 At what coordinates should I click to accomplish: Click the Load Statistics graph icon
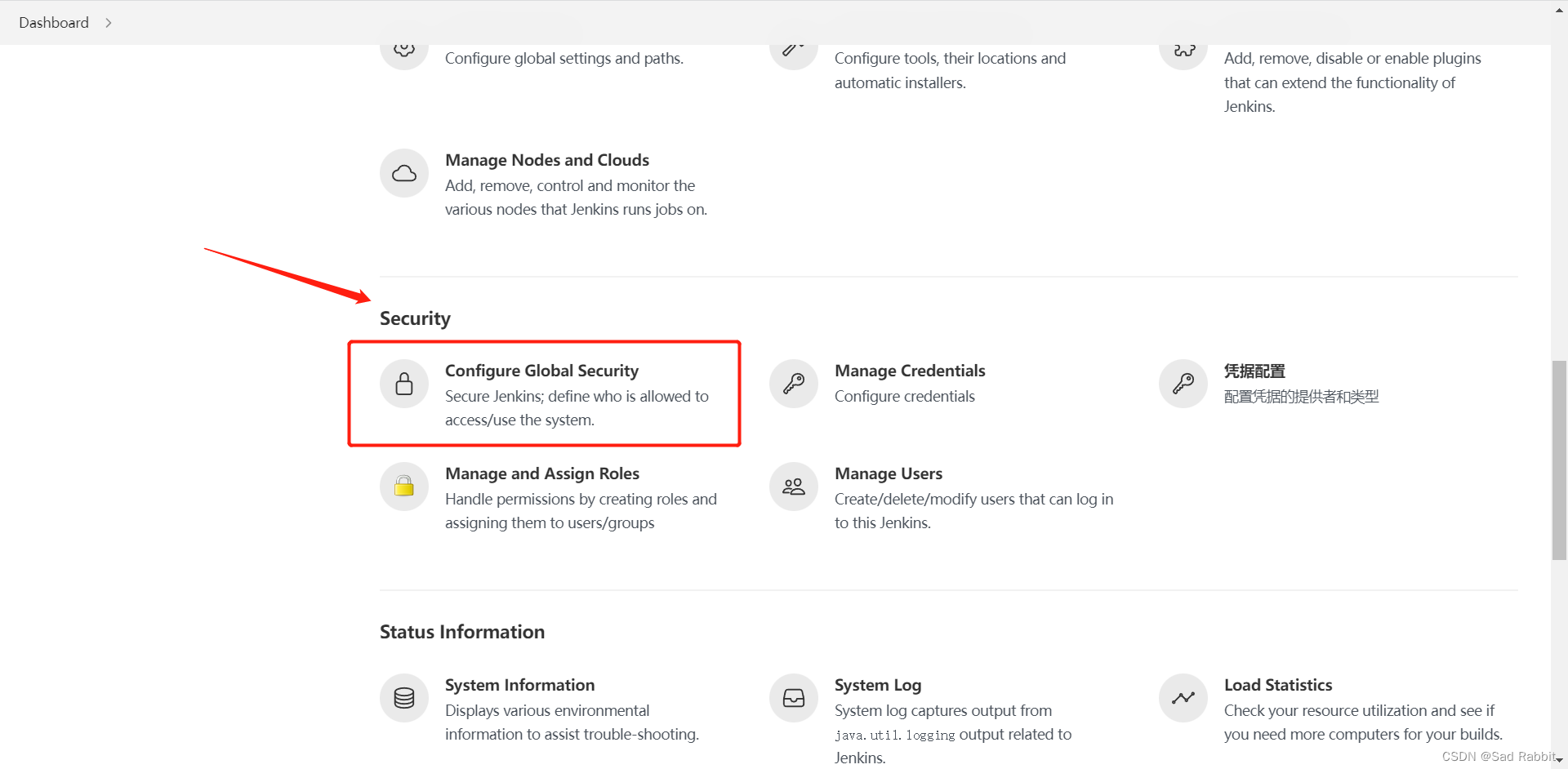pyautogui.click(x=1183, y=698)
